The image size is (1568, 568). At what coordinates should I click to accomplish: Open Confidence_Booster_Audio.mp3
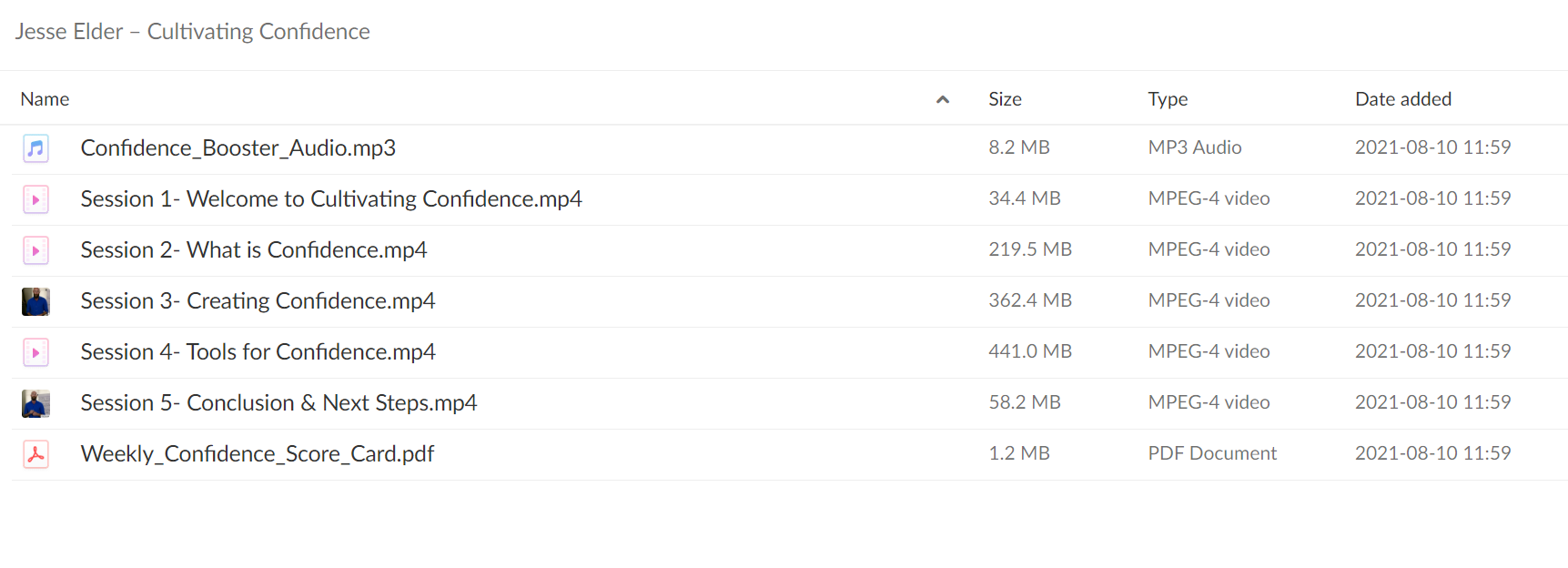coord(238,147)
